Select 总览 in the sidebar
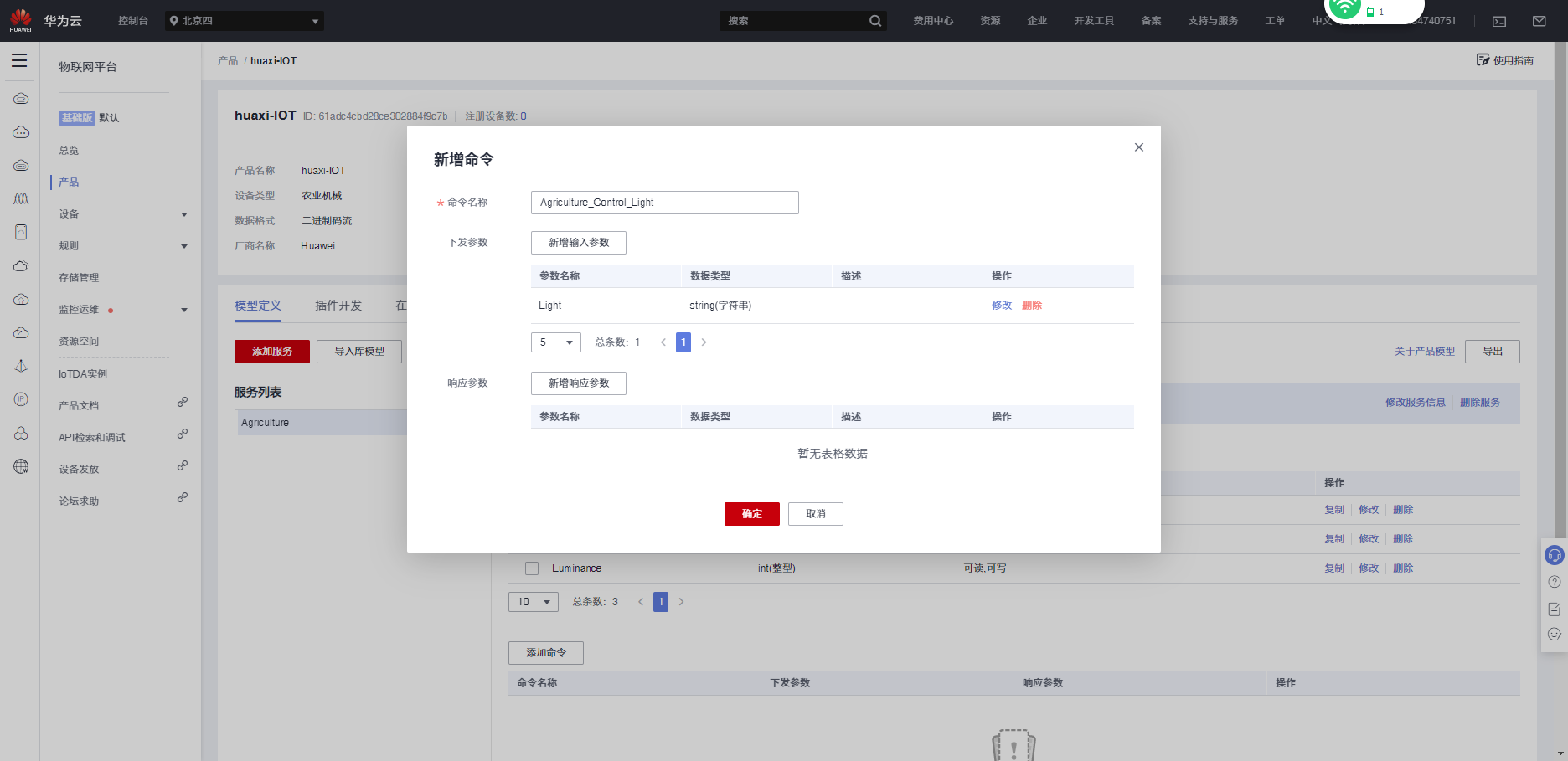 point(69,151)
